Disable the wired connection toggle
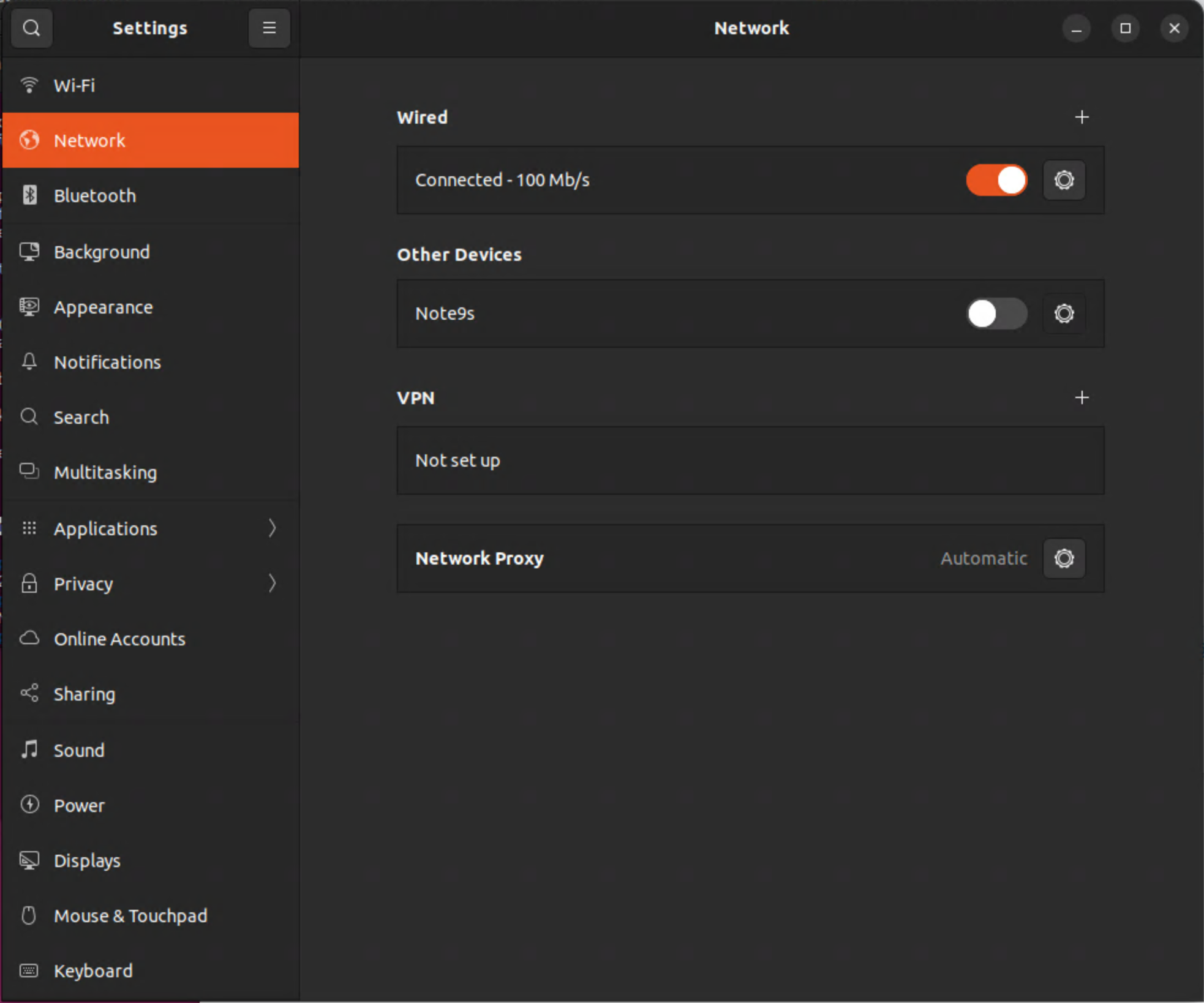Viewport: 1204px width, 1003px height. coord(996,180)
